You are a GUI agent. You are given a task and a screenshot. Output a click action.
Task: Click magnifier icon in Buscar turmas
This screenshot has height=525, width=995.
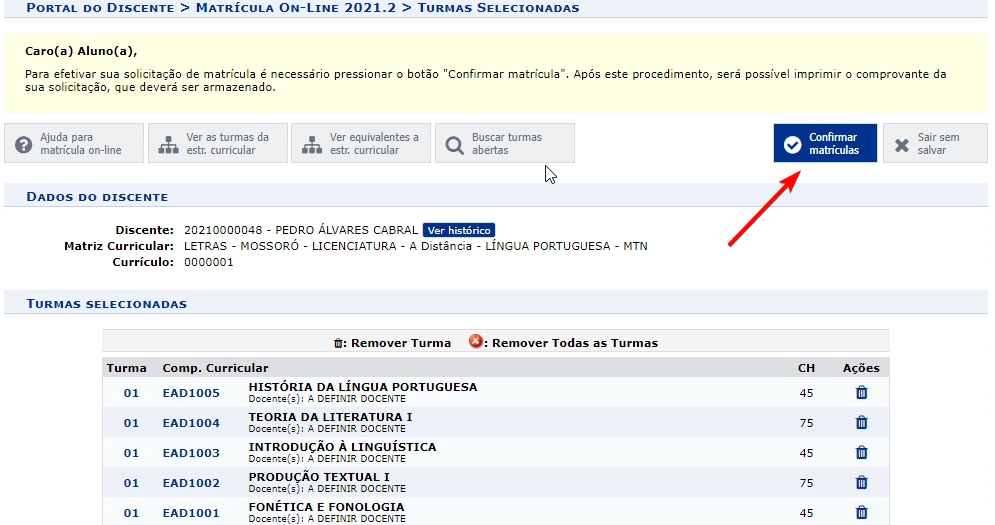[x=454, y=145]
